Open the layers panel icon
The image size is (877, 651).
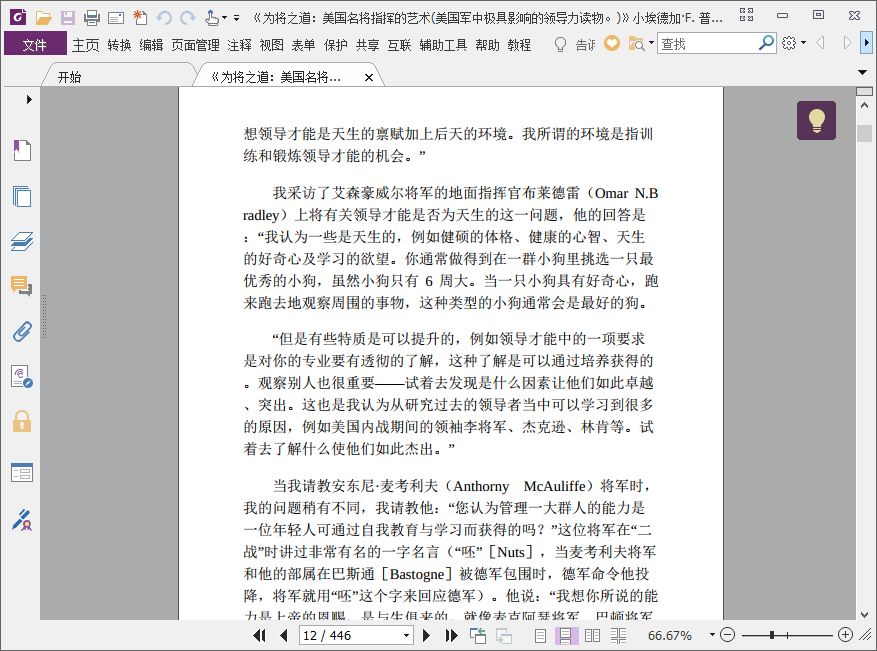22,241
